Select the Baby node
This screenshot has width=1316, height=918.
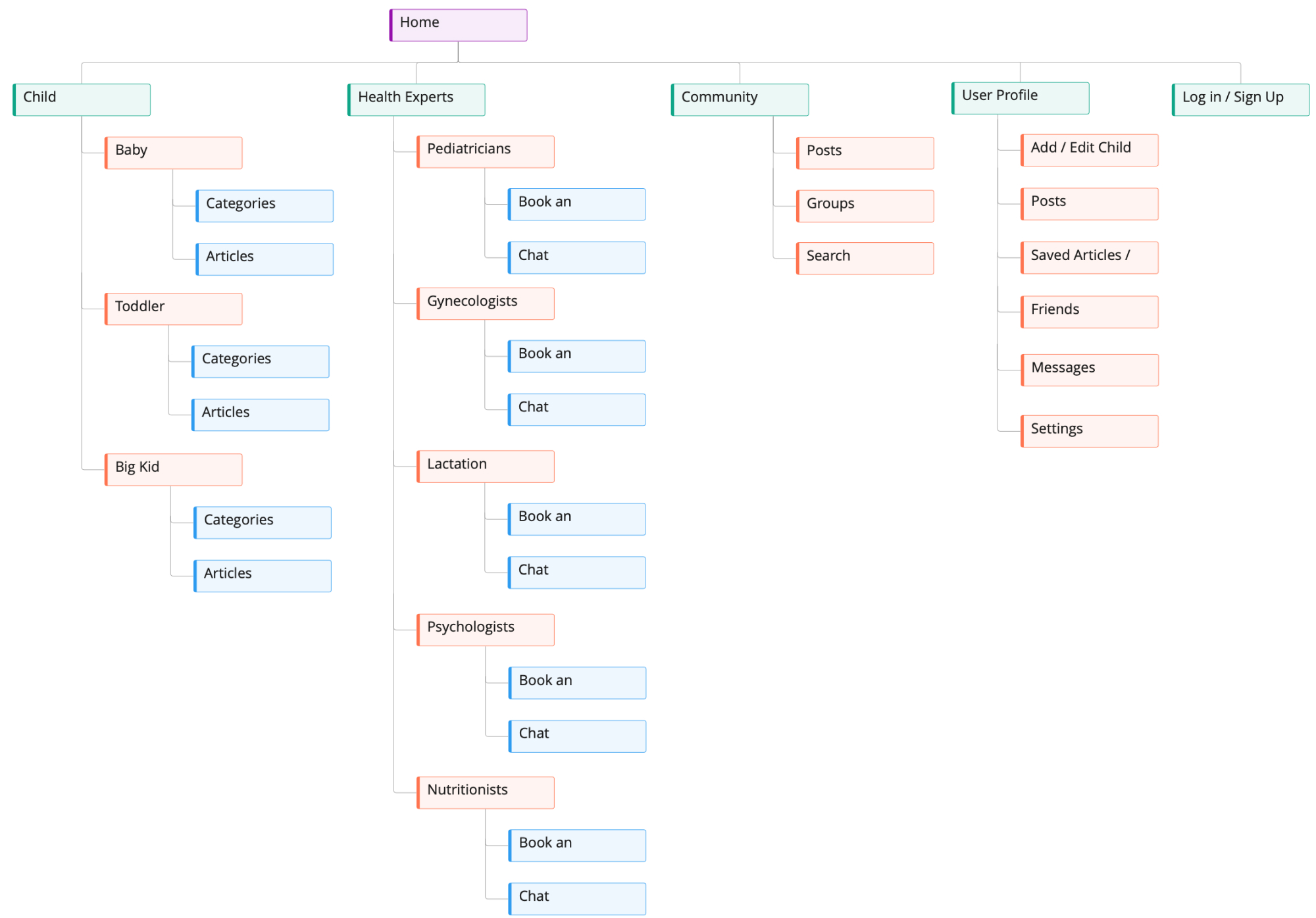(173, 153)
